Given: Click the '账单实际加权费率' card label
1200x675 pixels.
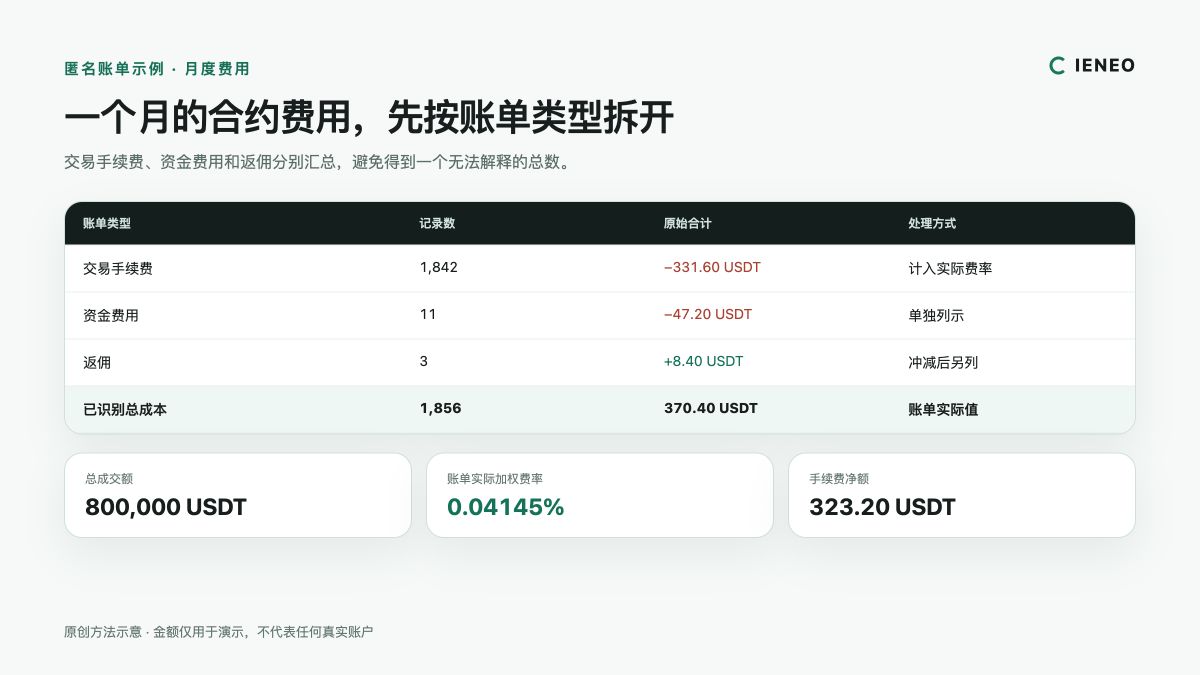Looking at the screenshot, I should pyautogui.click(x=495, y=479).
